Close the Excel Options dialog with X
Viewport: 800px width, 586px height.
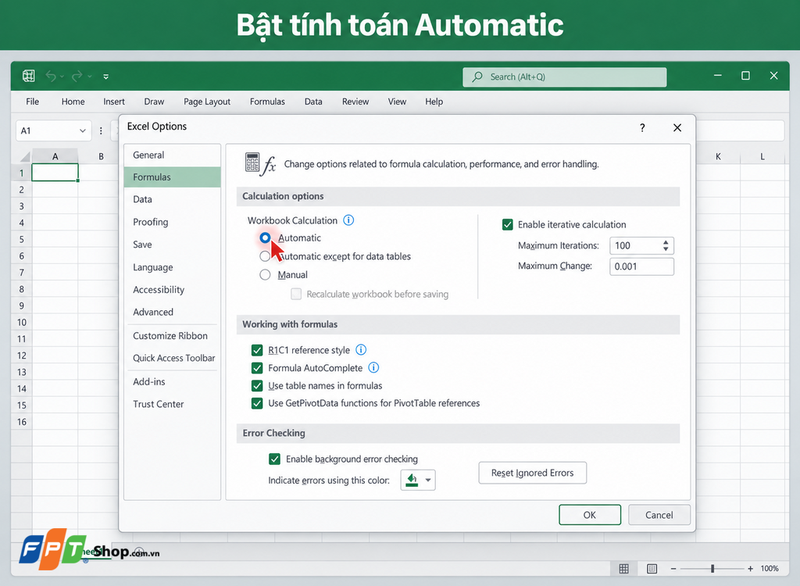click(x=677, y=128)
